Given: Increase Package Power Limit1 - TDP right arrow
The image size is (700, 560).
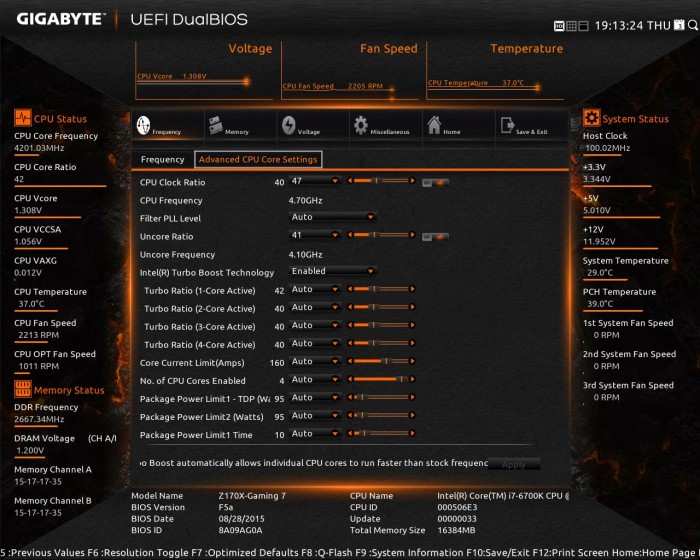Looking at the screenshot, I should (x=412, y=397).
